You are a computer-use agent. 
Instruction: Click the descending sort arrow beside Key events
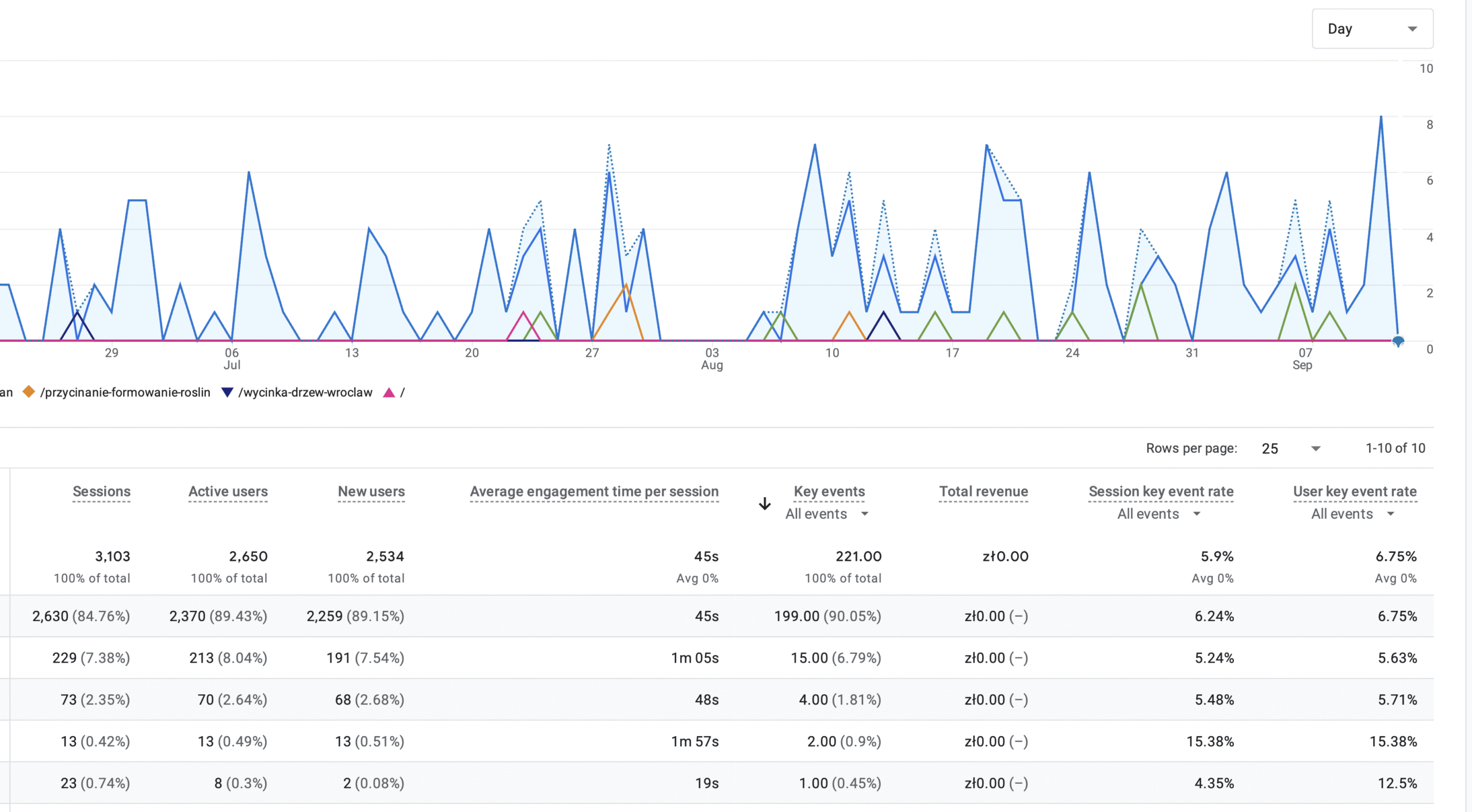(x=765, y=504)
